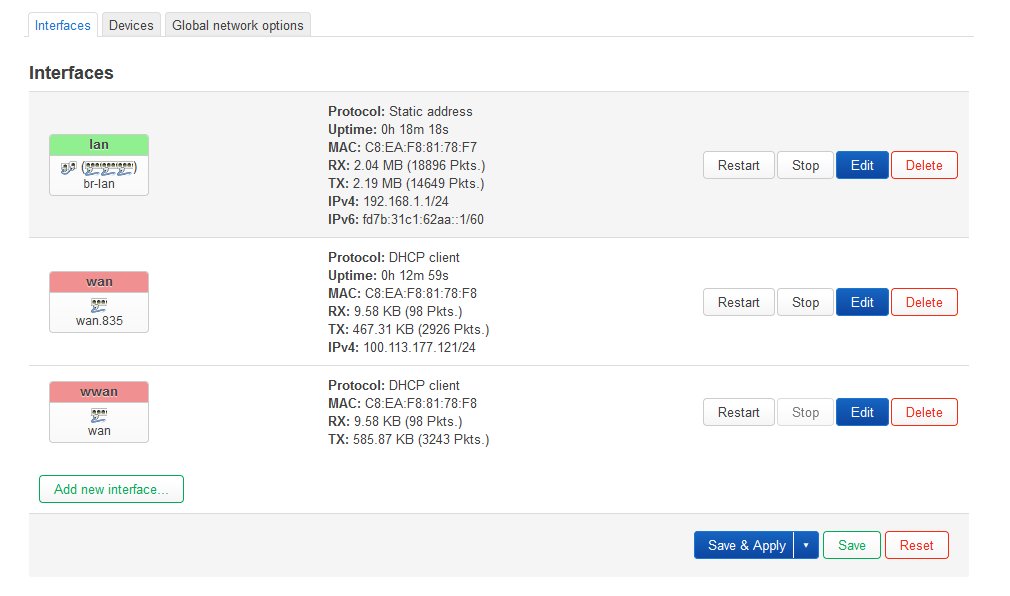The height and width of the screenshot is (596, 1010).
Task: Select the red wwan interface badge
Action: [99, 392]
